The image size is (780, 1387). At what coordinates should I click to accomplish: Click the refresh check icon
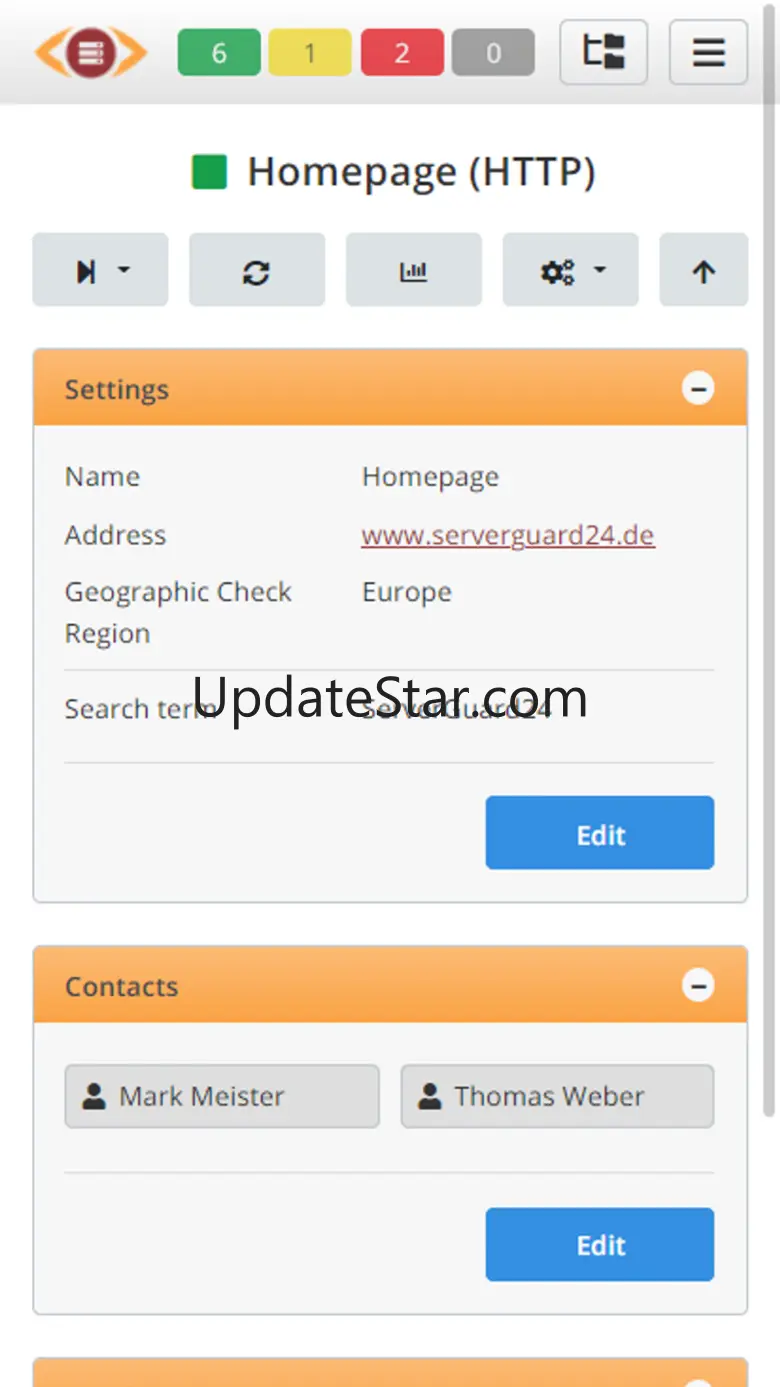[257, 270]
